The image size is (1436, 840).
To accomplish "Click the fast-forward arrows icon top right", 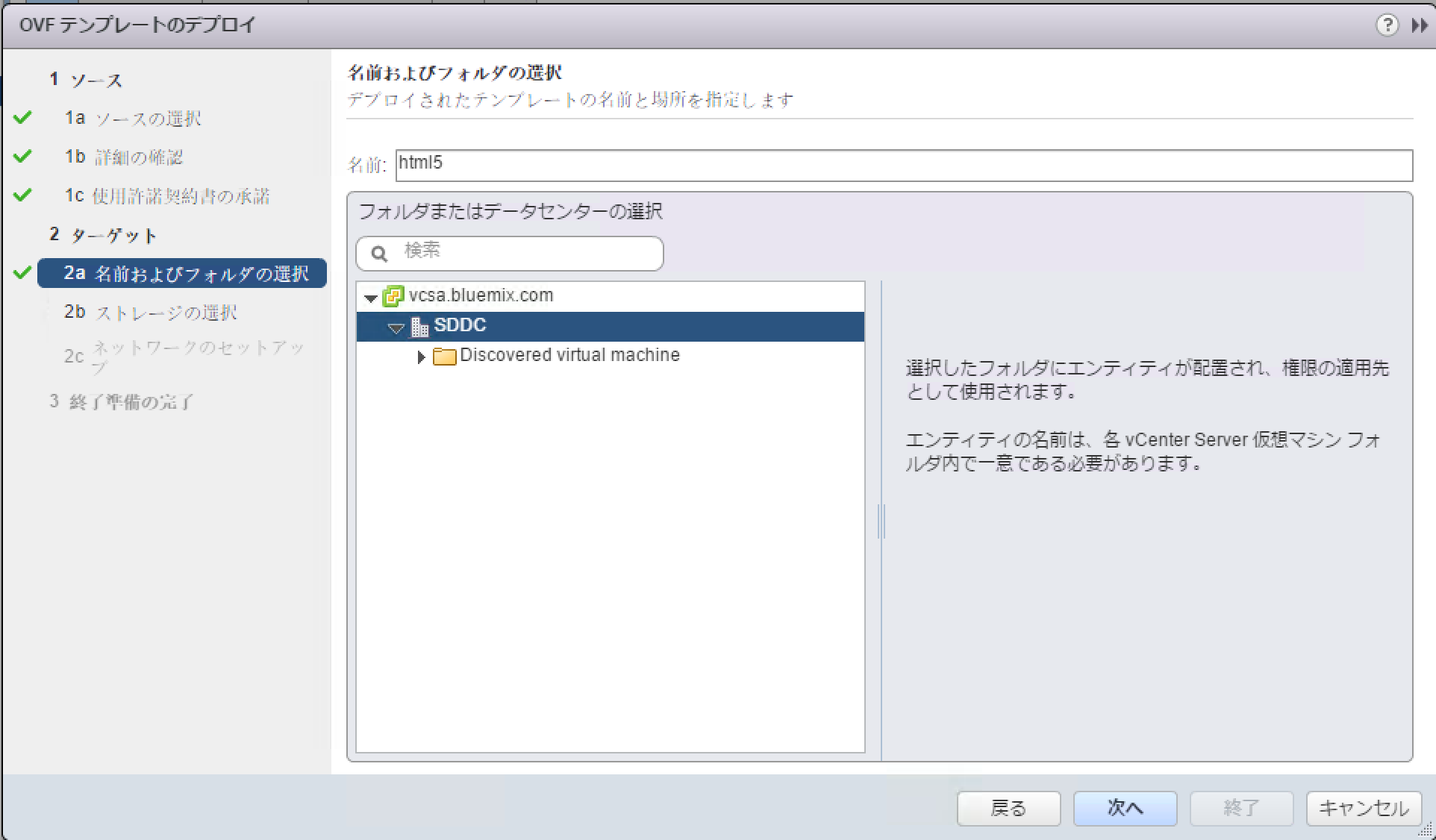I will tap(1418, 25).
